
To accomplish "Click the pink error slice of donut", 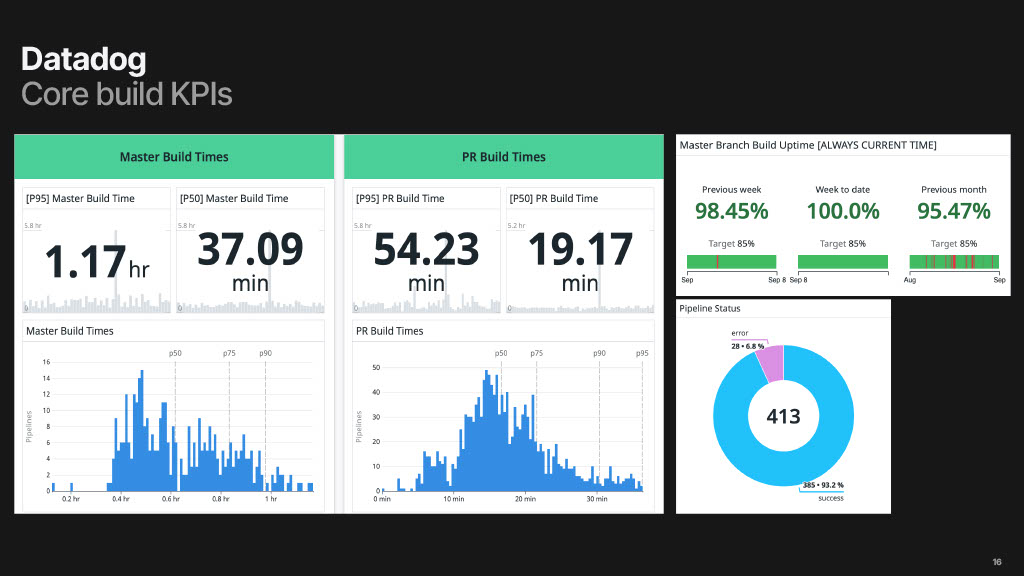I will [772, 363].
